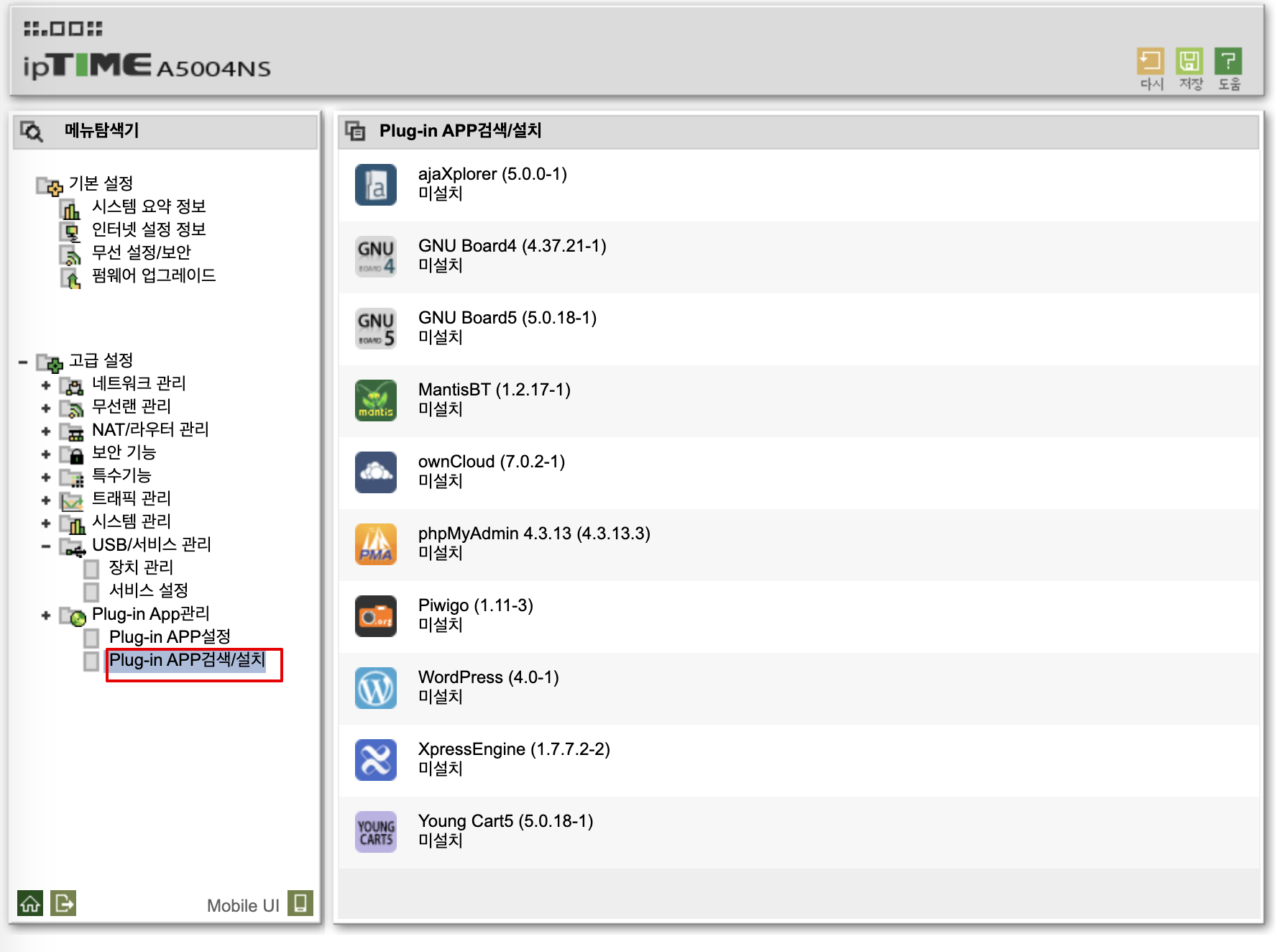This screenshot has width=1288, height=952.
Task: Click the menu search magnifier icon
Action: click(x=32, y=131)
